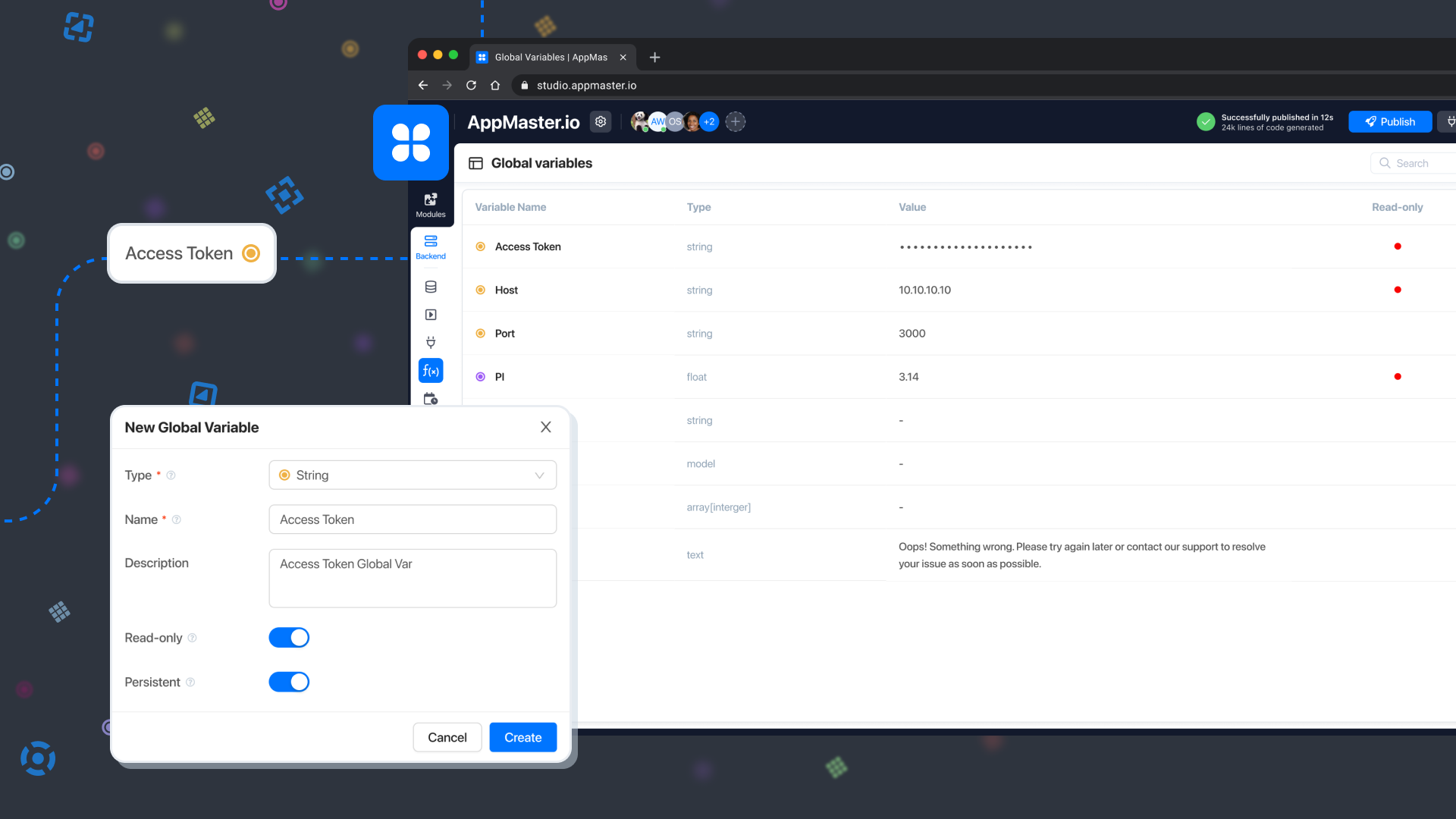The image size is (1456, 819).
Task: Open the Modules sidebar section
Action: click(x=431, y=205)
